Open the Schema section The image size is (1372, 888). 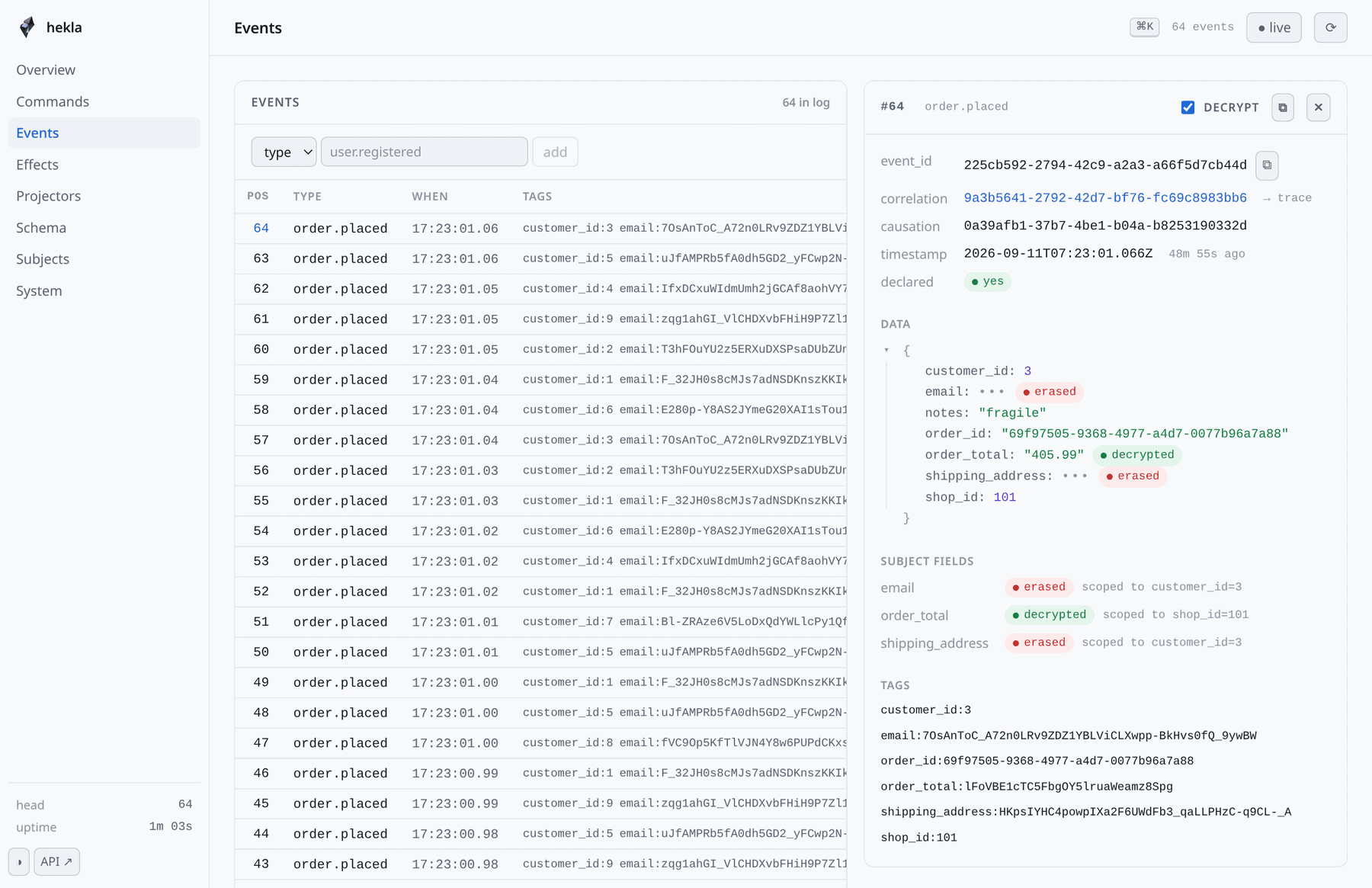[104, 228]
